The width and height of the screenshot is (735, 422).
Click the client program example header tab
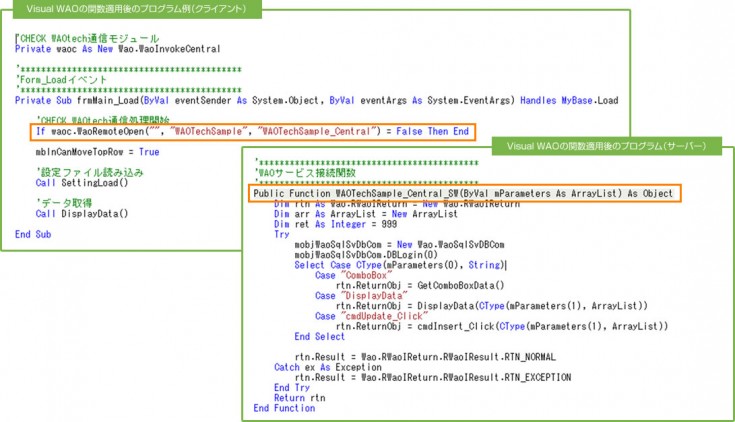coord(132,9)
